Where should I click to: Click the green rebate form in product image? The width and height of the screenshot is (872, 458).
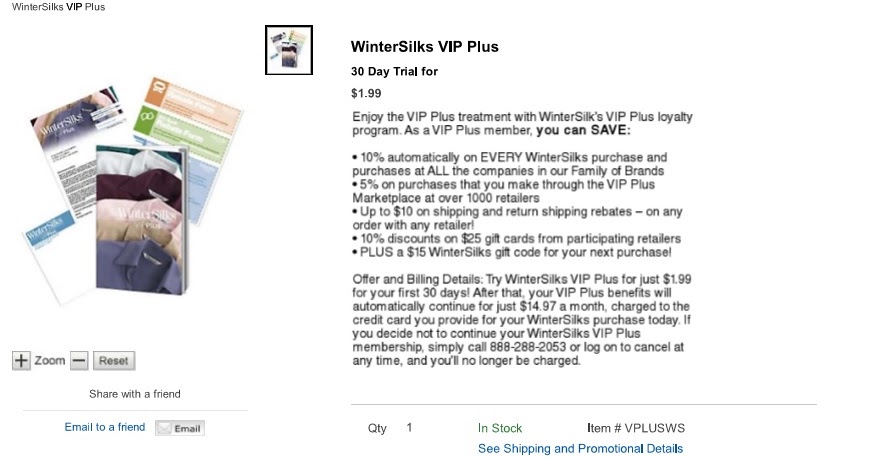coord(179,133)
